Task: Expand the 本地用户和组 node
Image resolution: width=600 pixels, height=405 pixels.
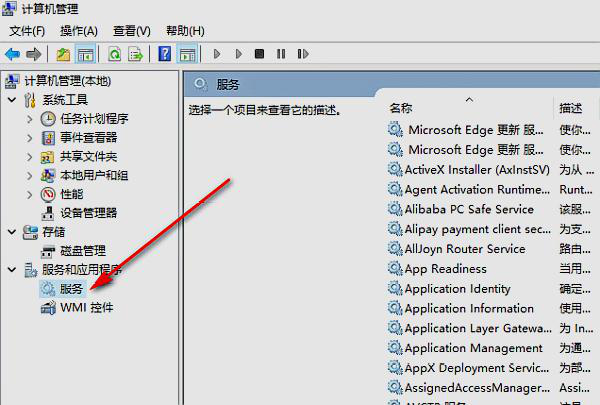Action: (30, 175)
